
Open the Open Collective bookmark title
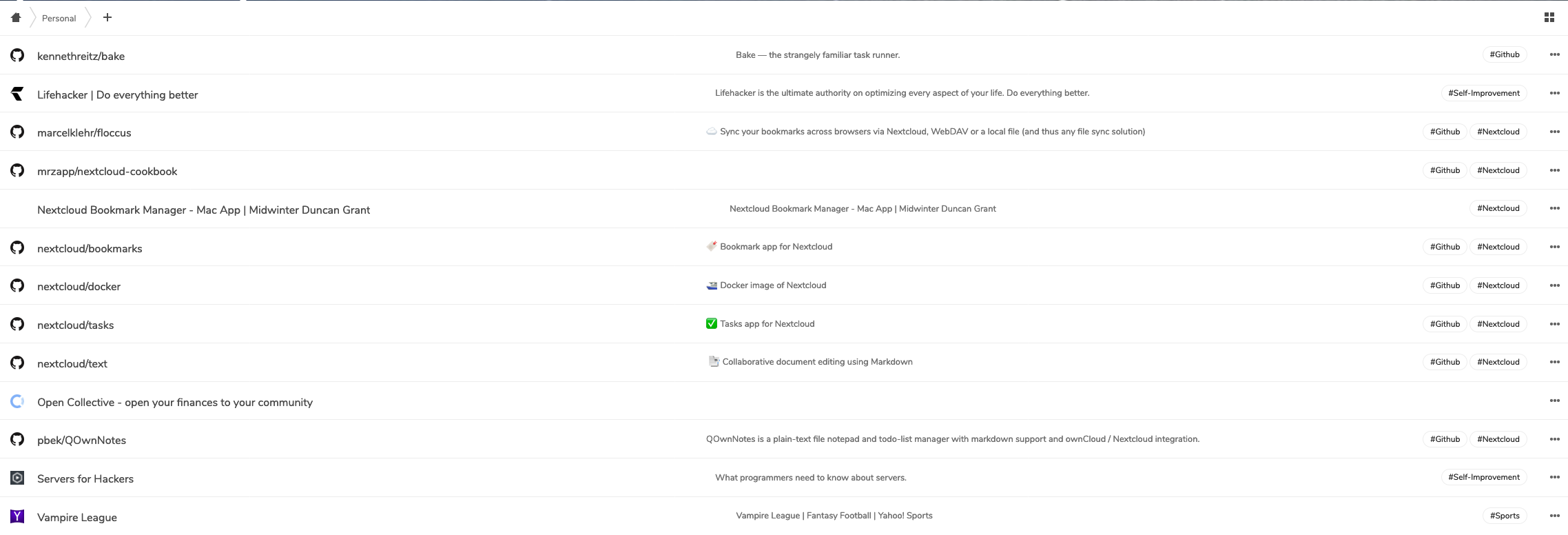(175, 403)
